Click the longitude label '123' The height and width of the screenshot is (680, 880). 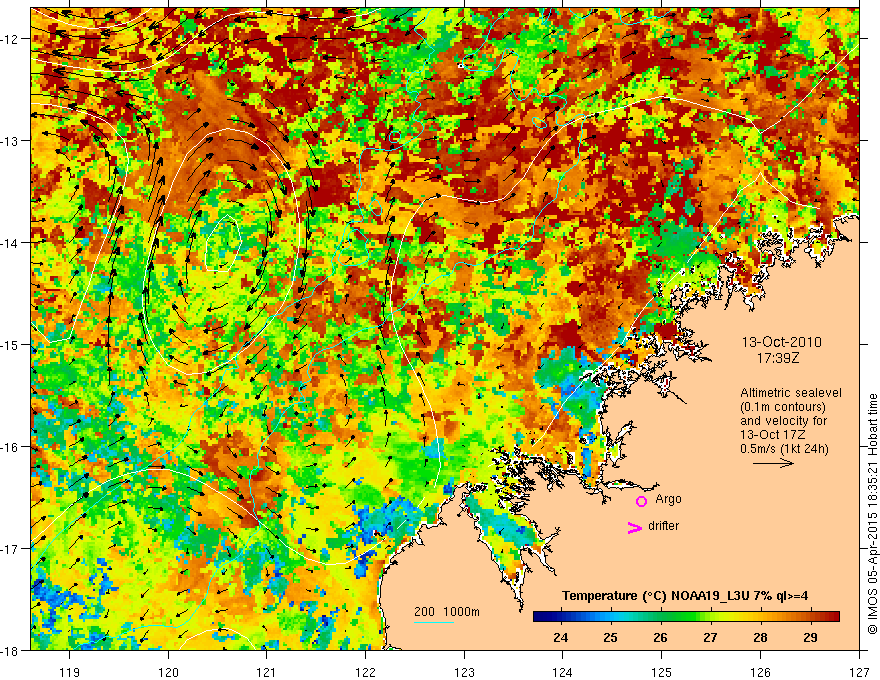pos(464,672)
